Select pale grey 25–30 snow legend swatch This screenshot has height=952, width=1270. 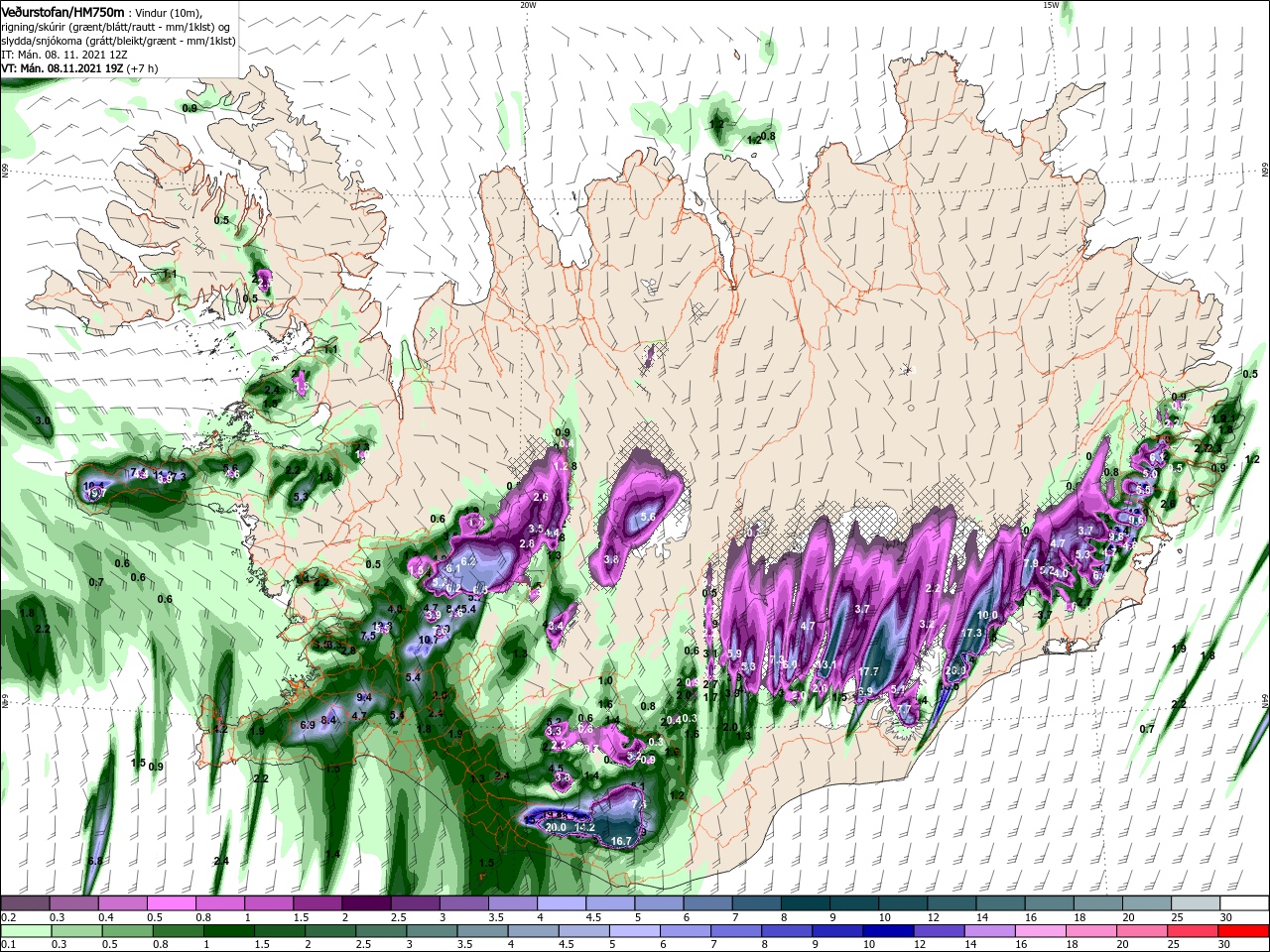(x=1197, y=903)
